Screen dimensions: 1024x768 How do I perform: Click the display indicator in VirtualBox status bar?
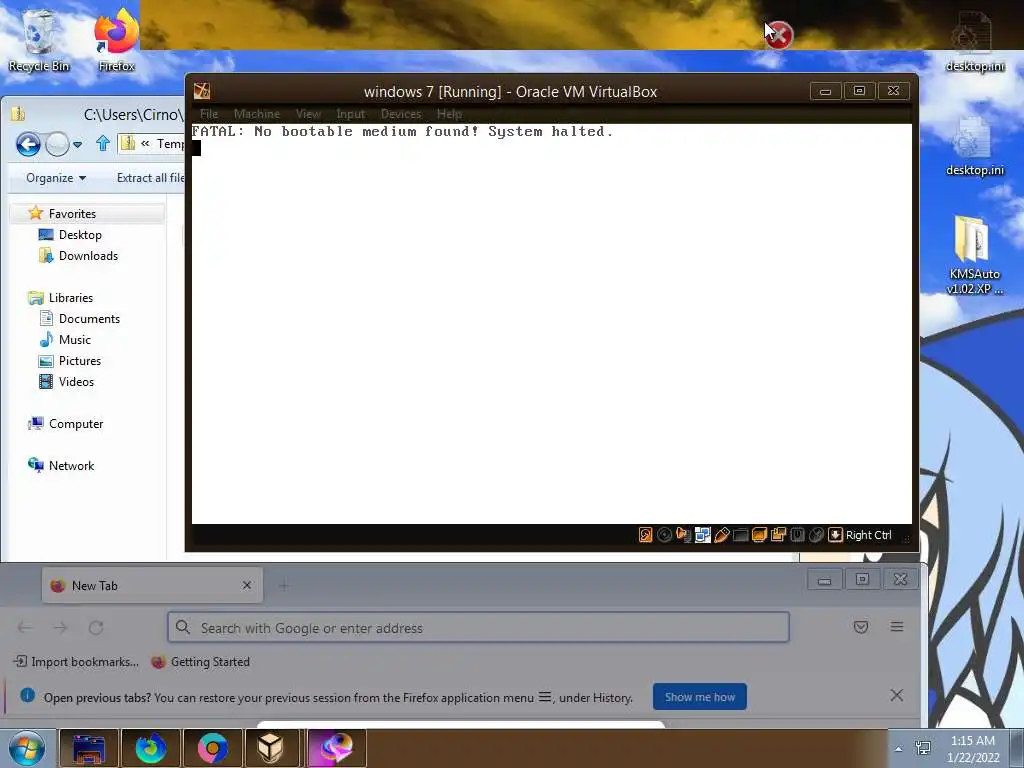point(759,535)
